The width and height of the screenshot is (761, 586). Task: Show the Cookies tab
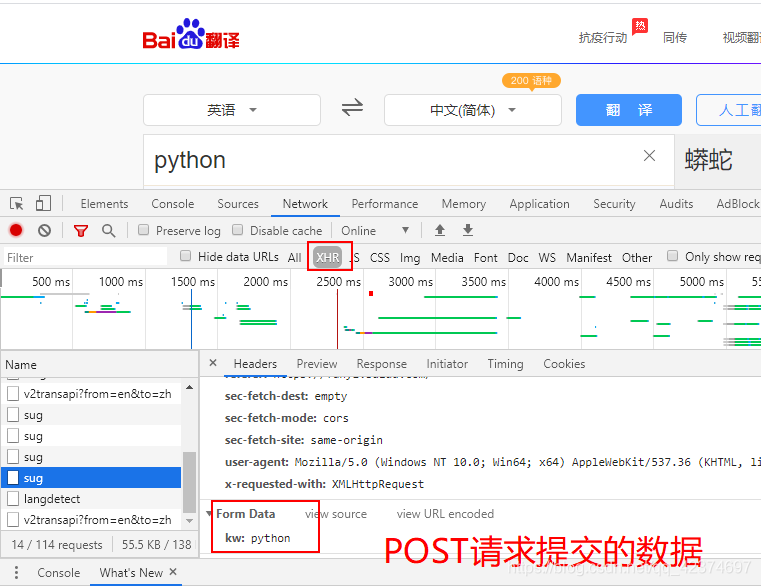[564, 364]
